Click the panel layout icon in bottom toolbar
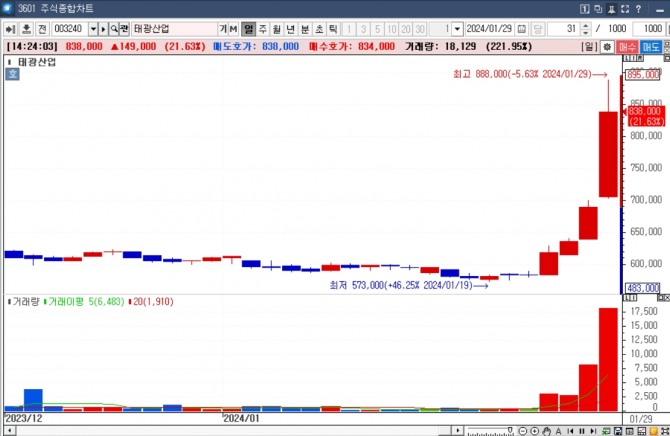This screenshot has height=436, width=670. pos(629,431)
